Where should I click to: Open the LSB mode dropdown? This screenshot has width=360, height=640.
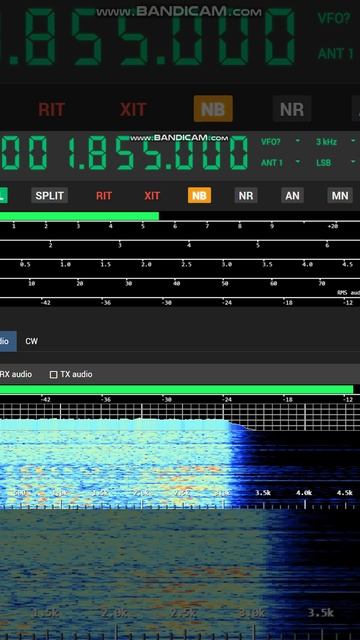[336, 162]
